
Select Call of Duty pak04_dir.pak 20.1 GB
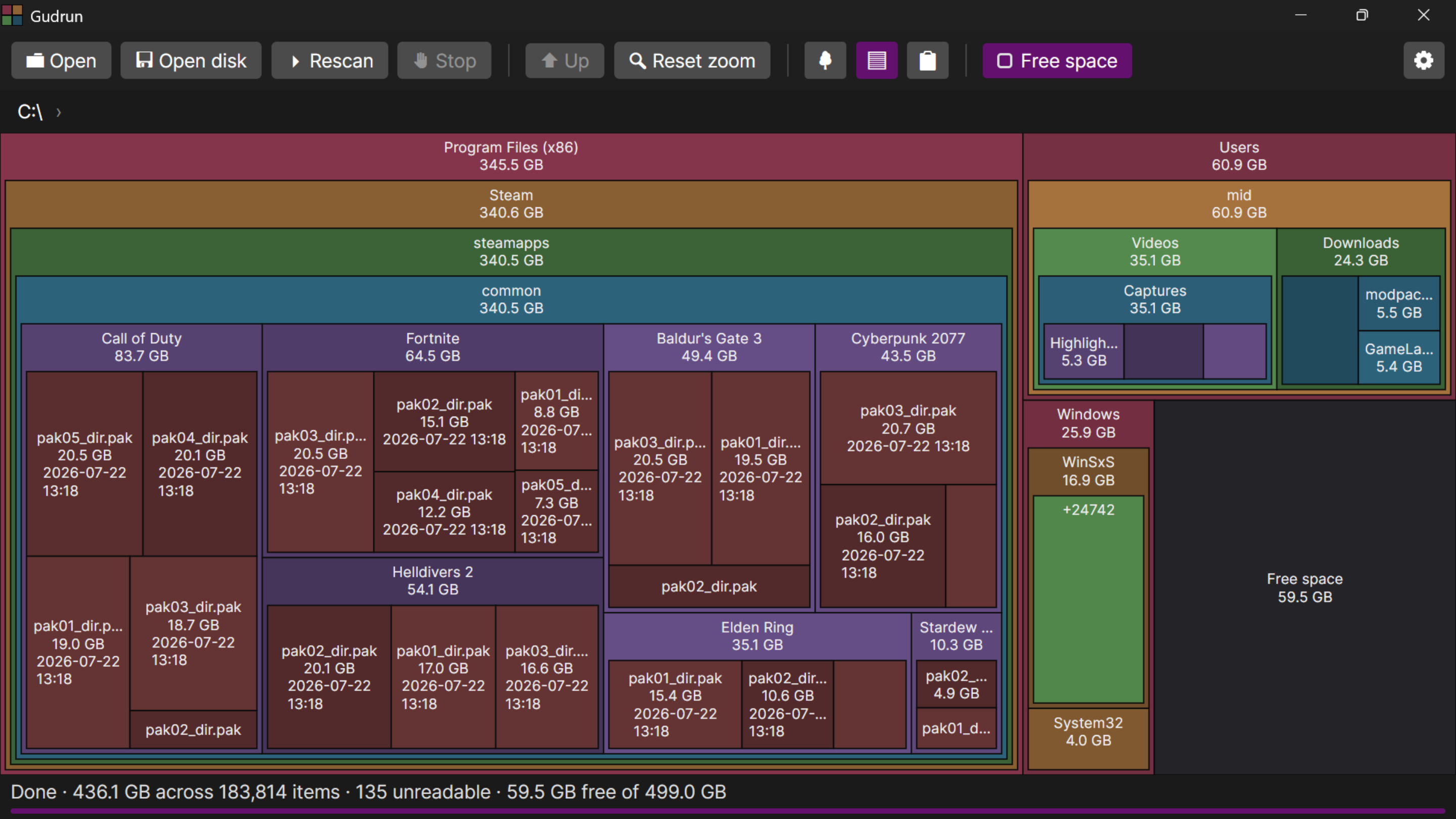(200, 464)
